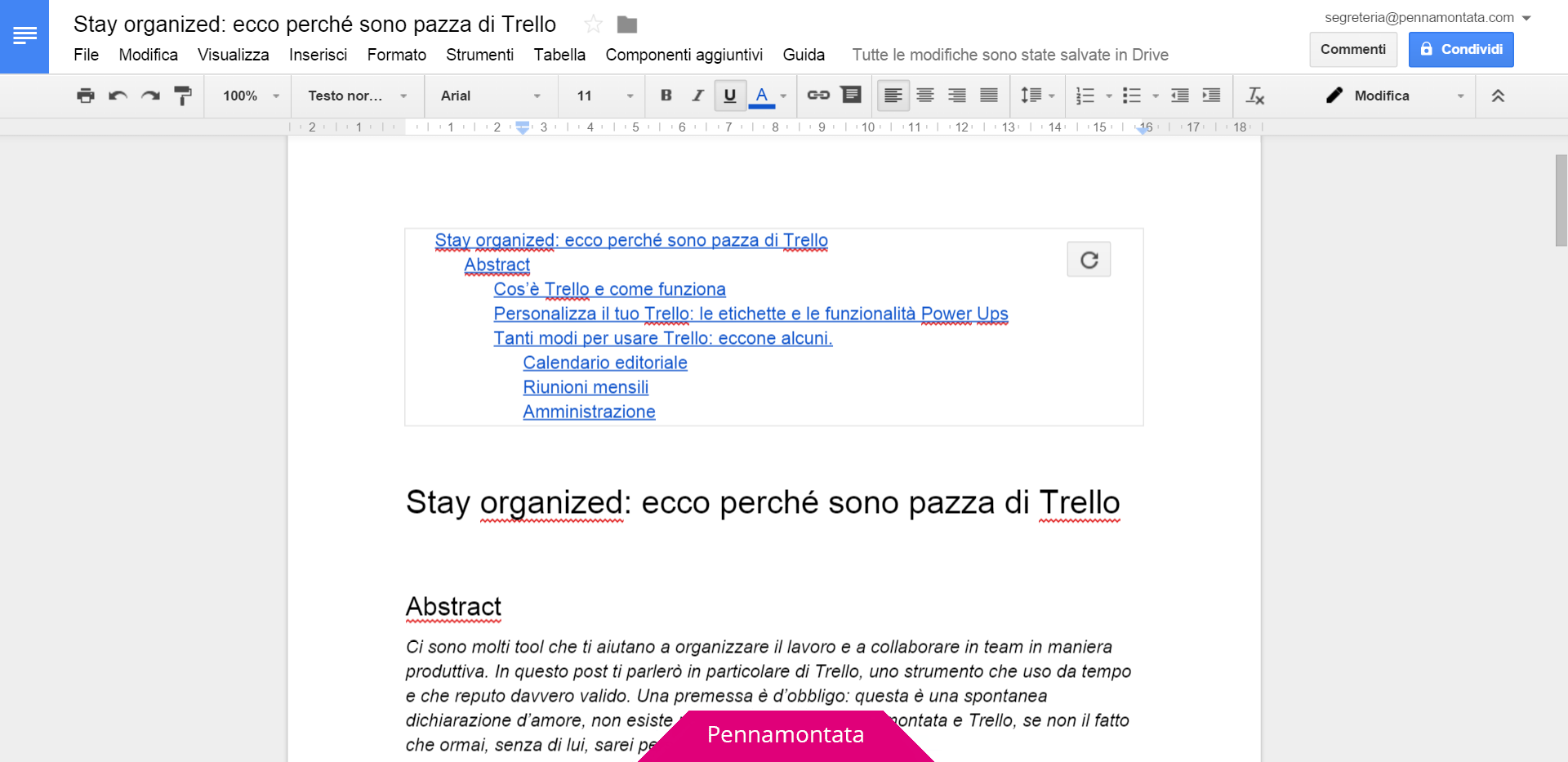This screenshot has height=762, width=1568.
Task: Insert a link
Action: 818,96
